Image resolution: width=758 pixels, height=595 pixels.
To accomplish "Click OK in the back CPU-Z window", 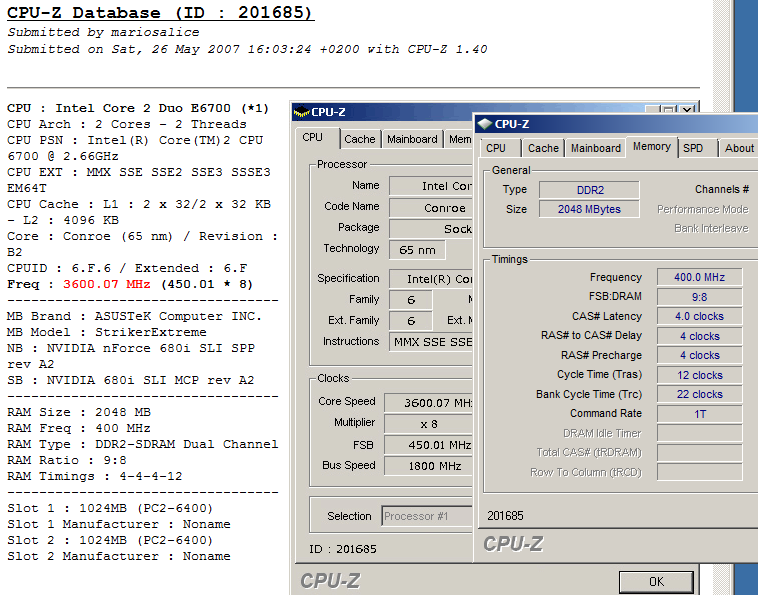I will point(656,581).
